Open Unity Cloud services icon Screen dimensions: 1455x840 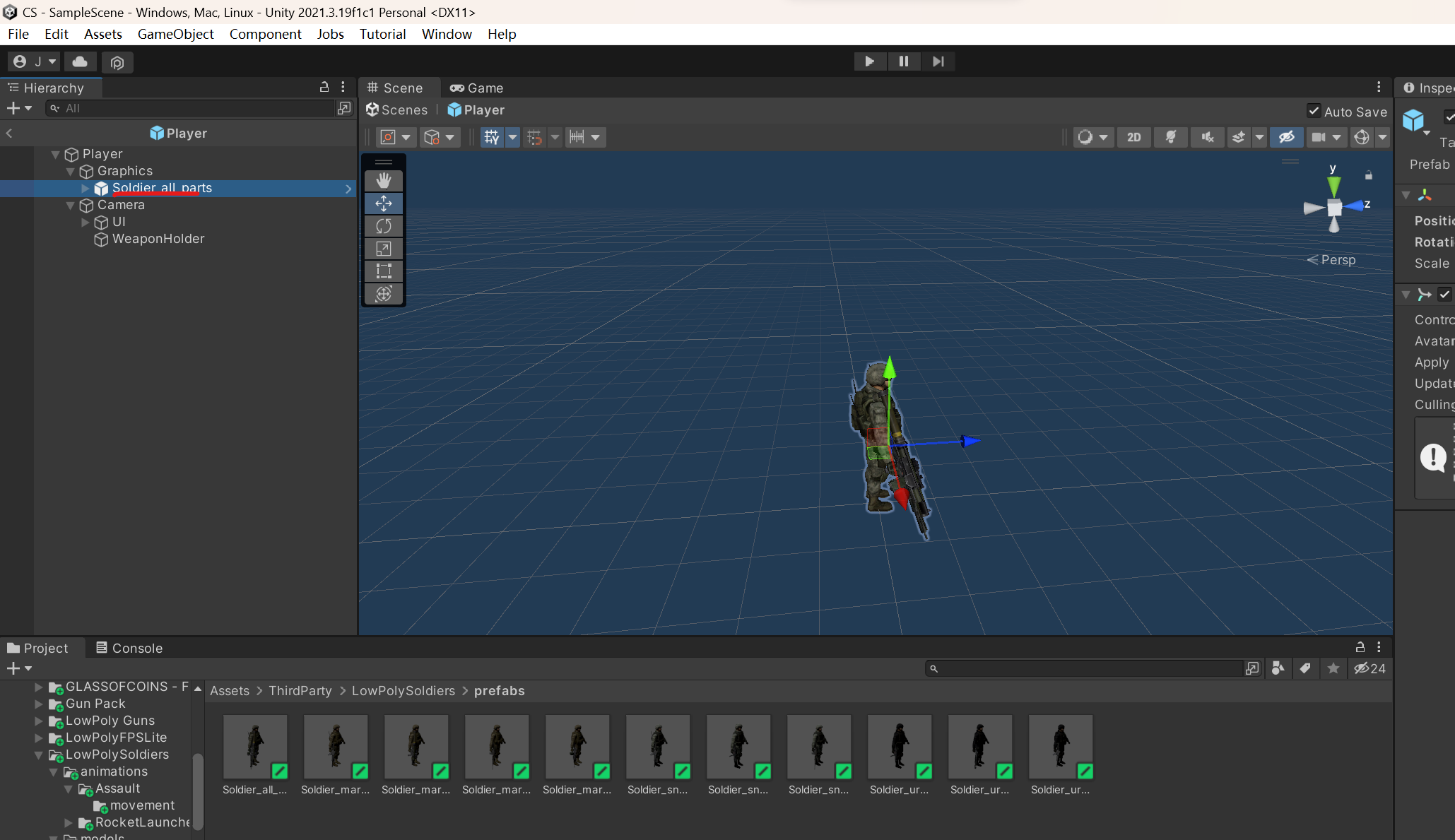pyautogui.click(x=80, y=62)
